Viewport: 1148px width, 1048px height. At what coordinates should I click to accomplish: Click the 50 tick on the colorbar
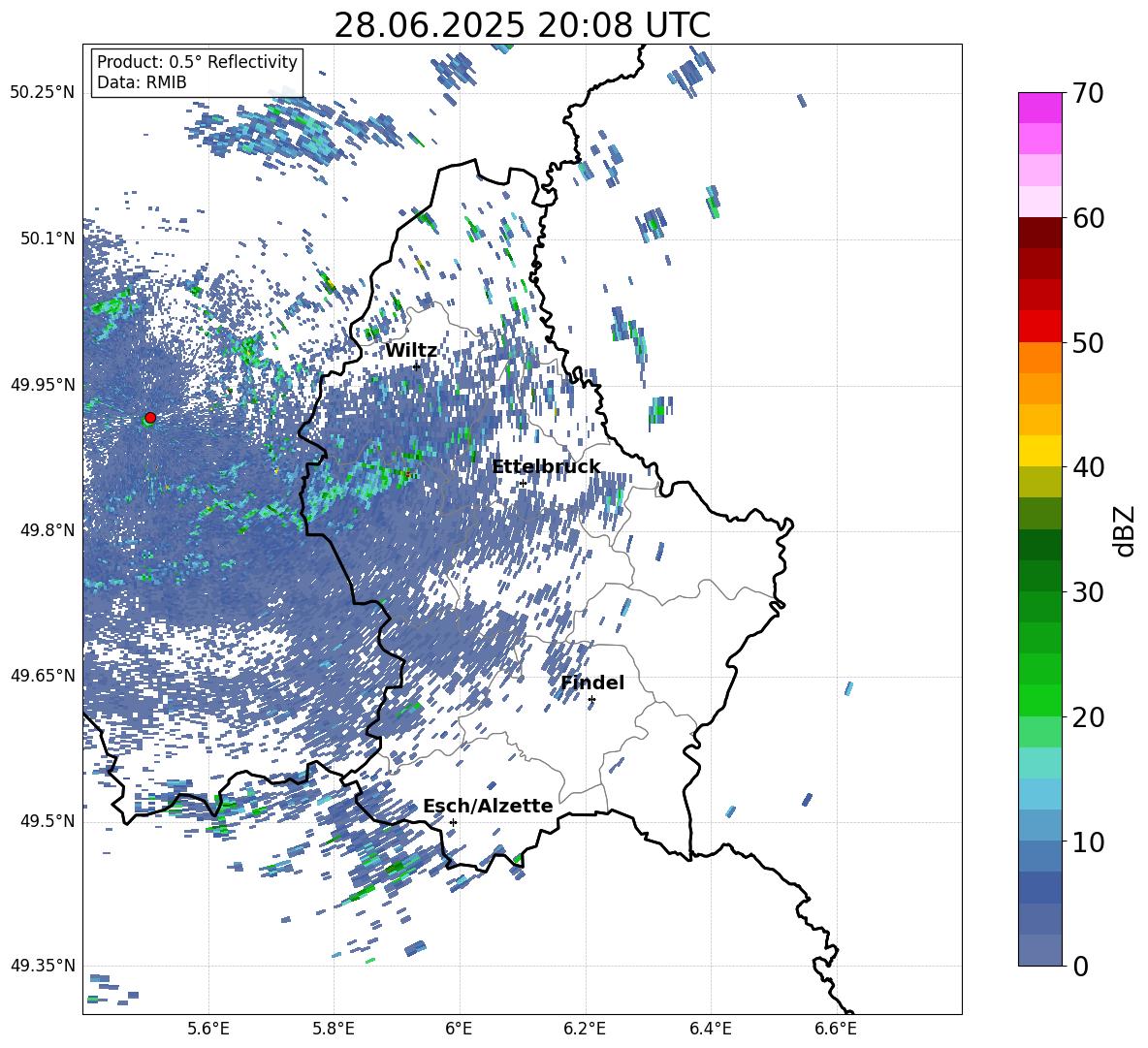click(1087, 342)
